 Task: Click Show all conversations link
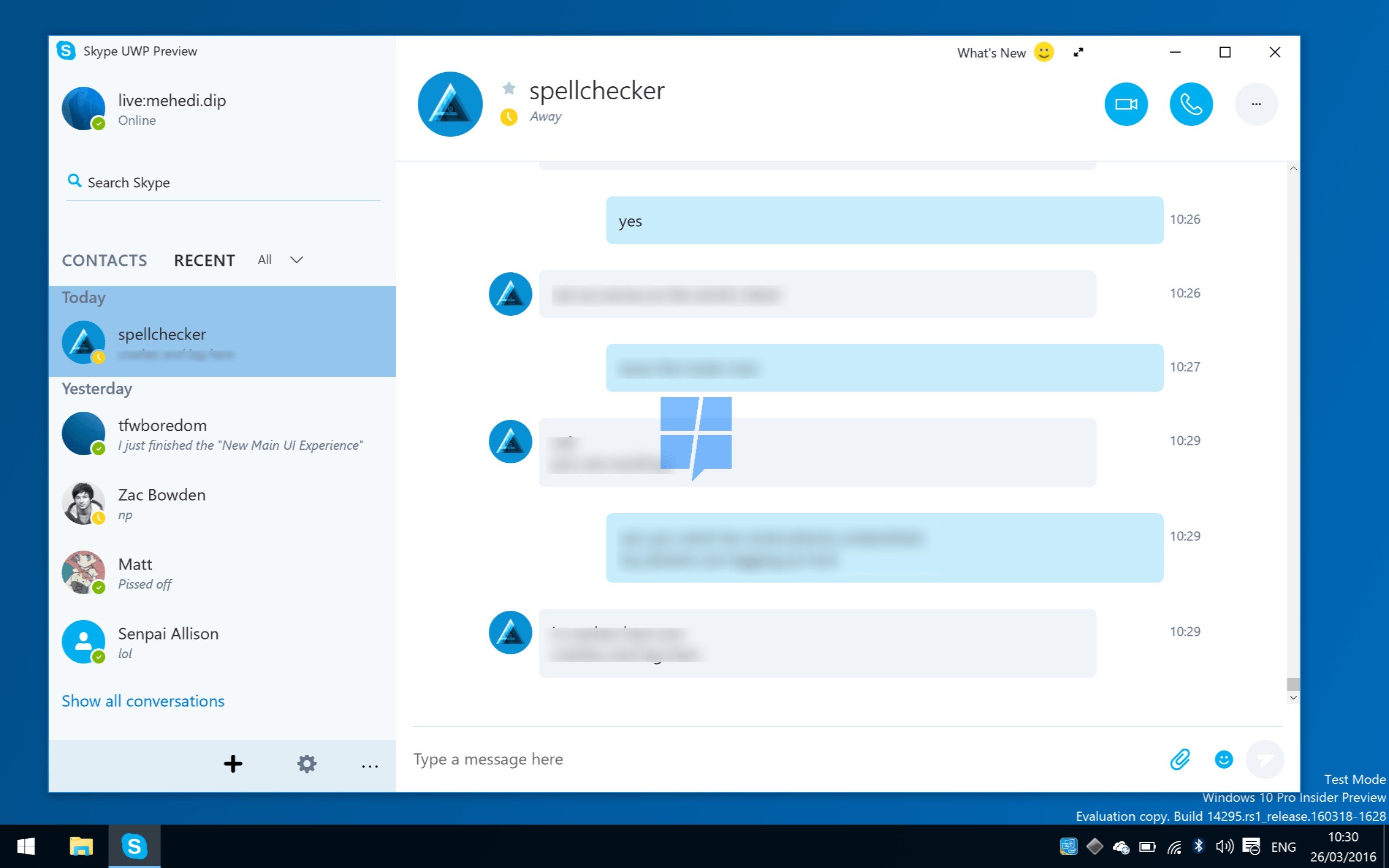[x=143, y=701]
